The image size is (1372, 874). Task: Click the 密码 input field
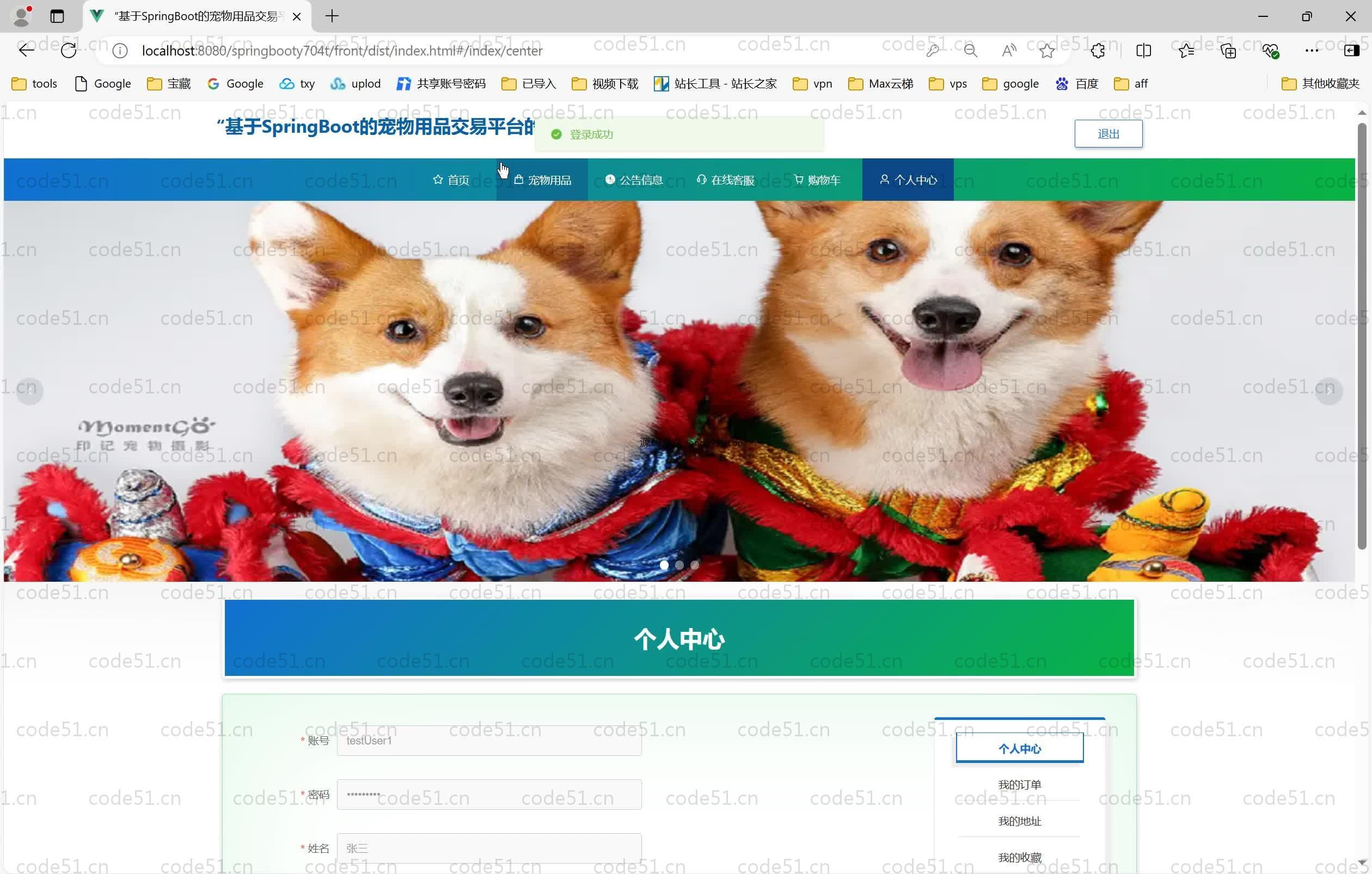click(489, 795)
